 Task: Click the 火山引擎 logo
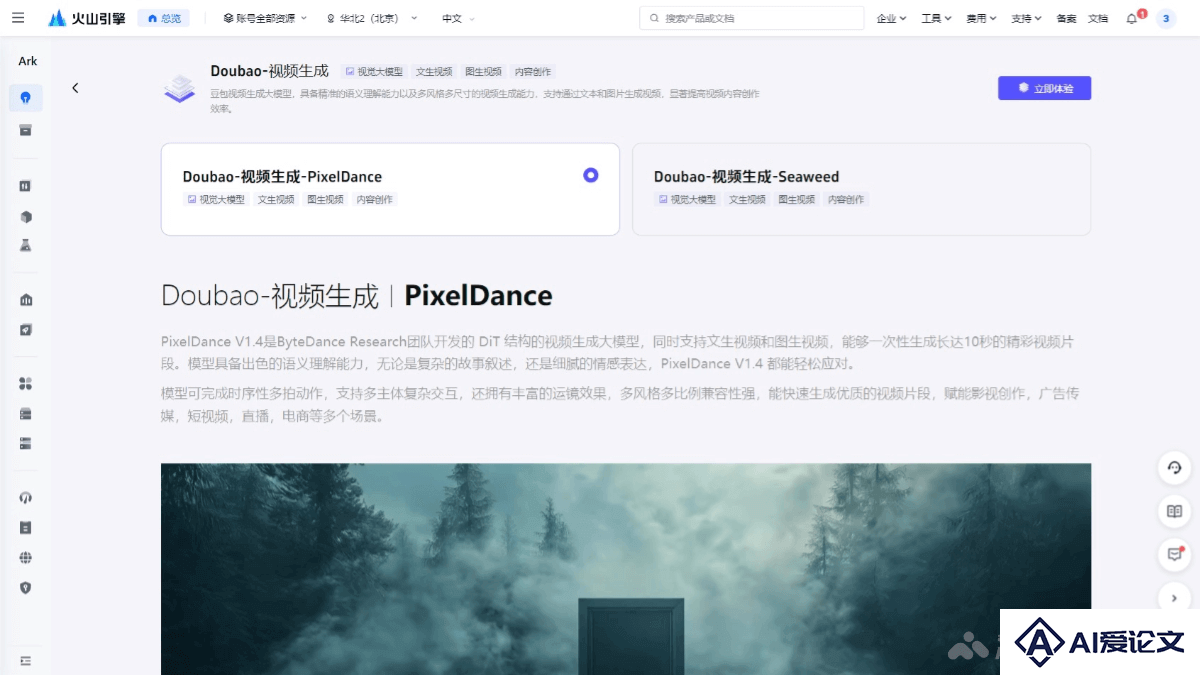click(87, 18)
